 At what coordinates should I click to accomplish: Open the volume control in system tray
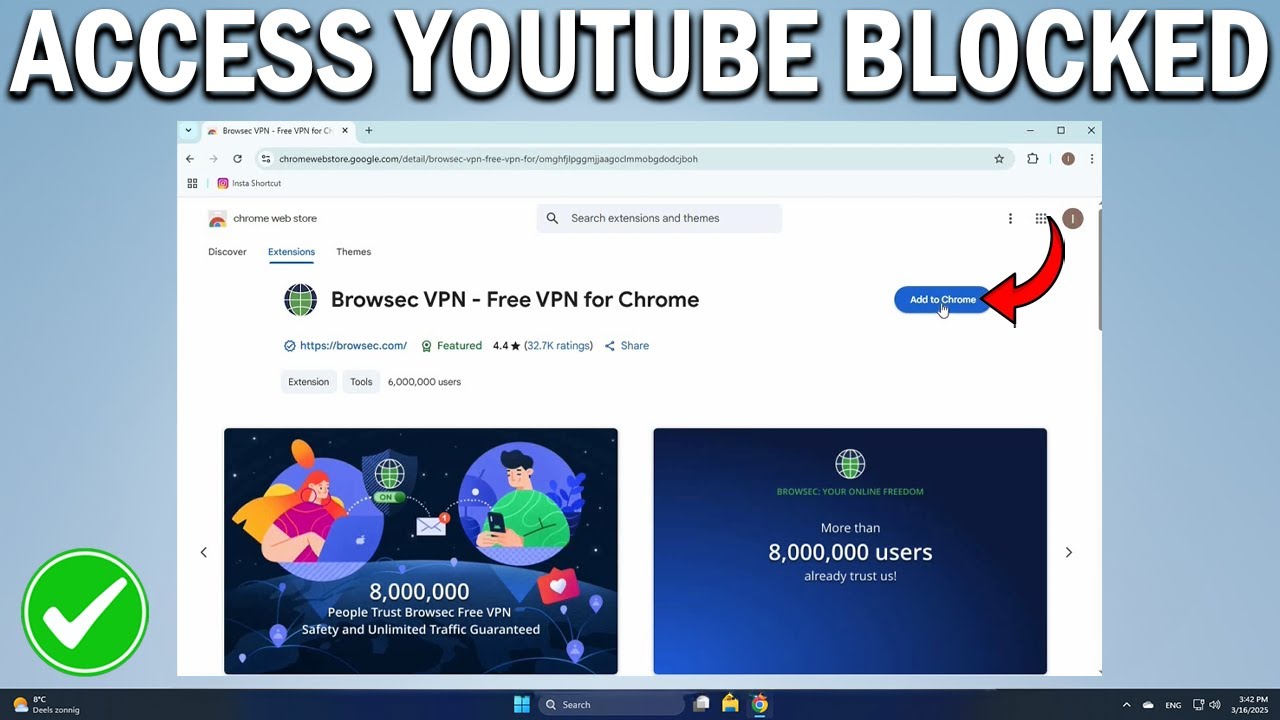[1214, 704]
